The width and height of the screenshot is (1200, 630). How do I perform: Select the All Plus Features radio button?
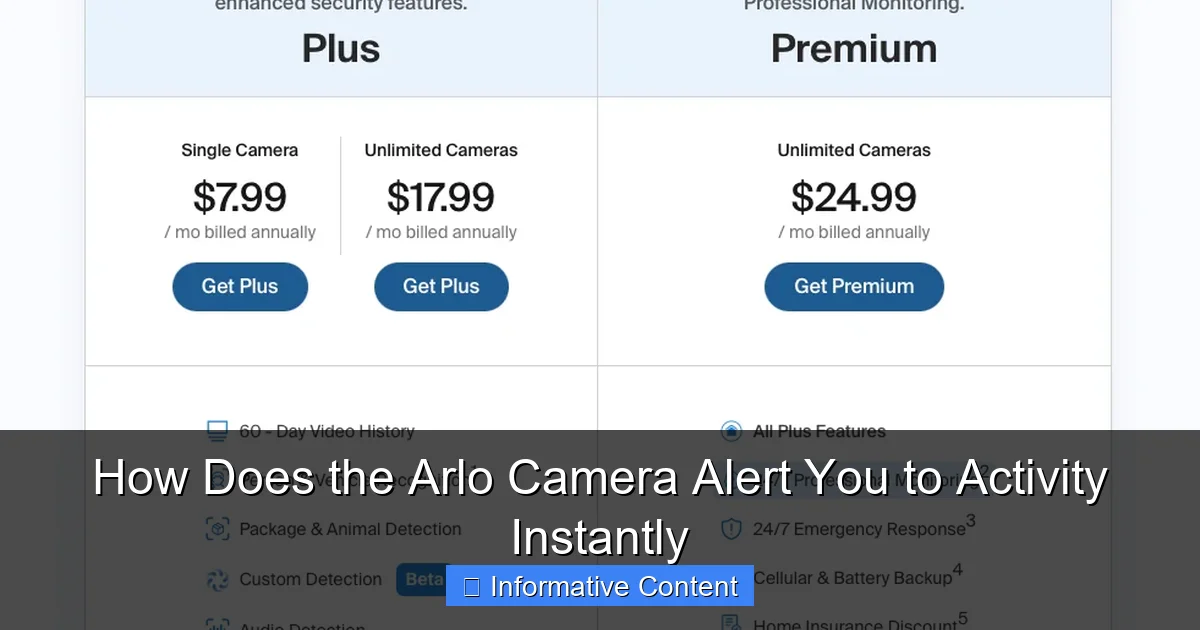point(731,430)
